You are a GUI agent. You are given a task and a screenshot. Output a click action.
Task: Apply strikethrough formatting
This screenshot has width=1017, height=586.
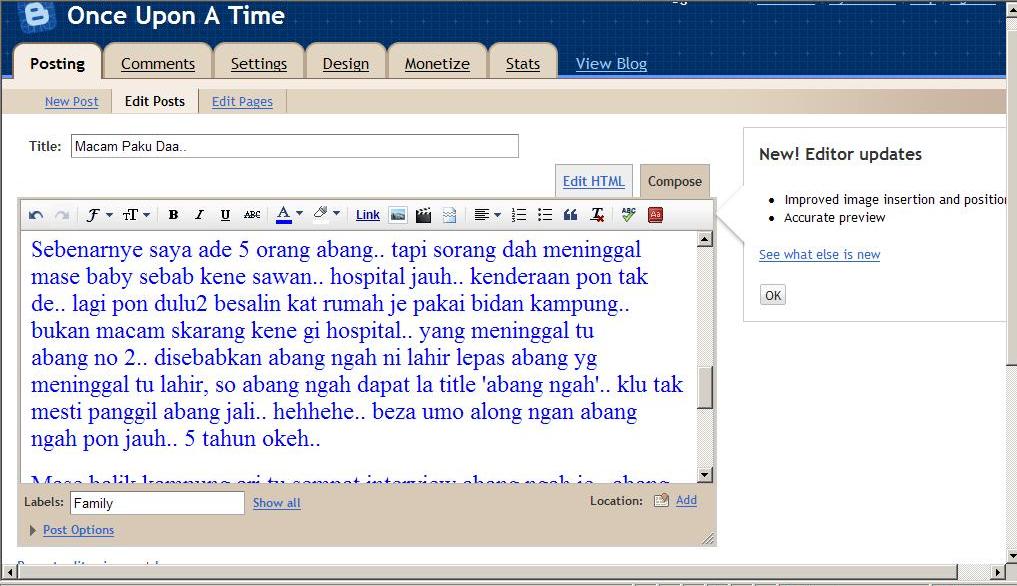click(x=252, y=215)
